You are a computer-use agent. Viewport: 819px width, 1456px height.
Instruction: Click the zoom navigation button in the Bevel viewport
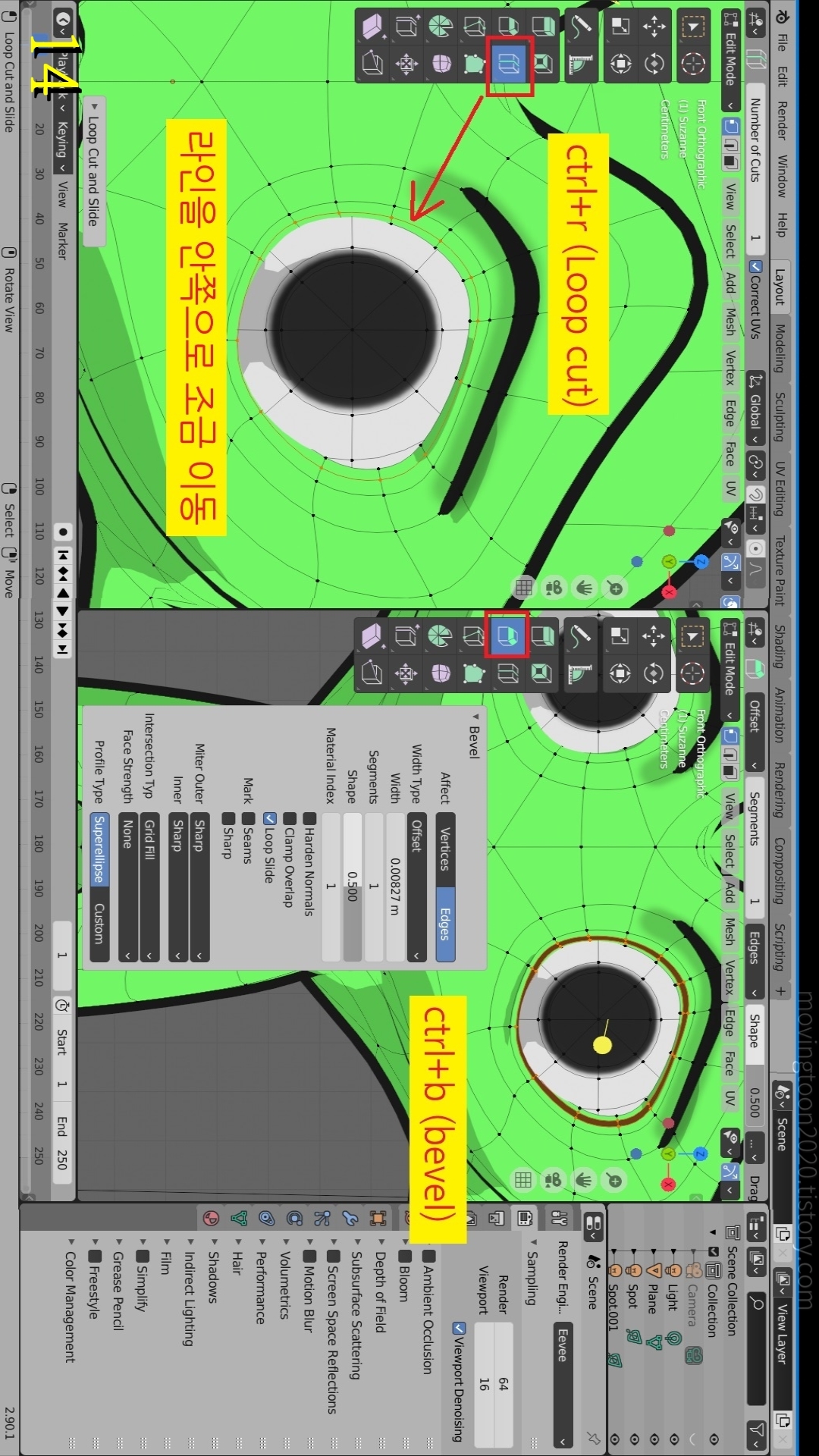pos(614,1180)
